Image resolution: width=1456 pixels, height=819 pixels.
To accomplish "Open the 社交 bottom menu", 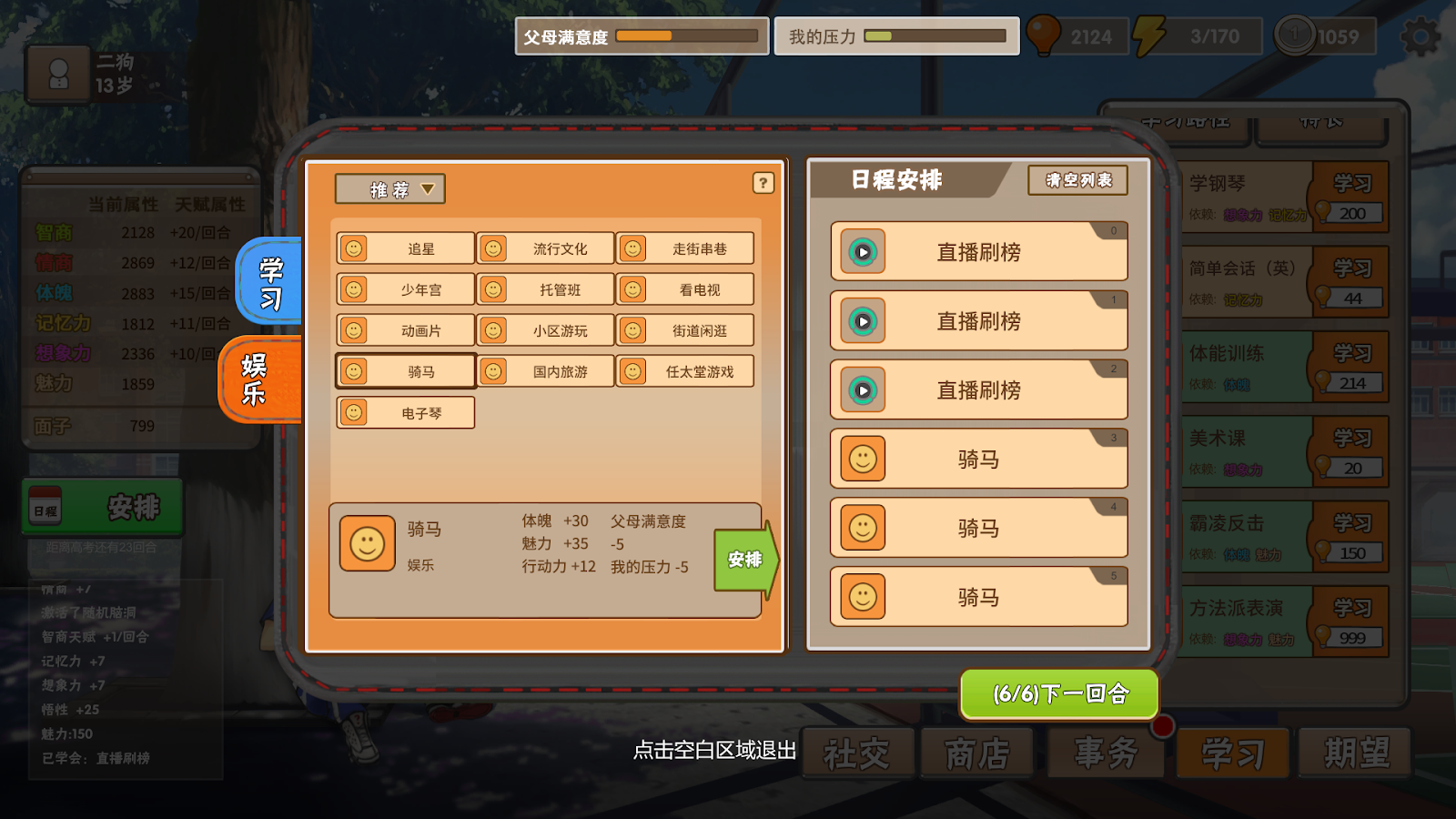I will click(x=857, y=753).
